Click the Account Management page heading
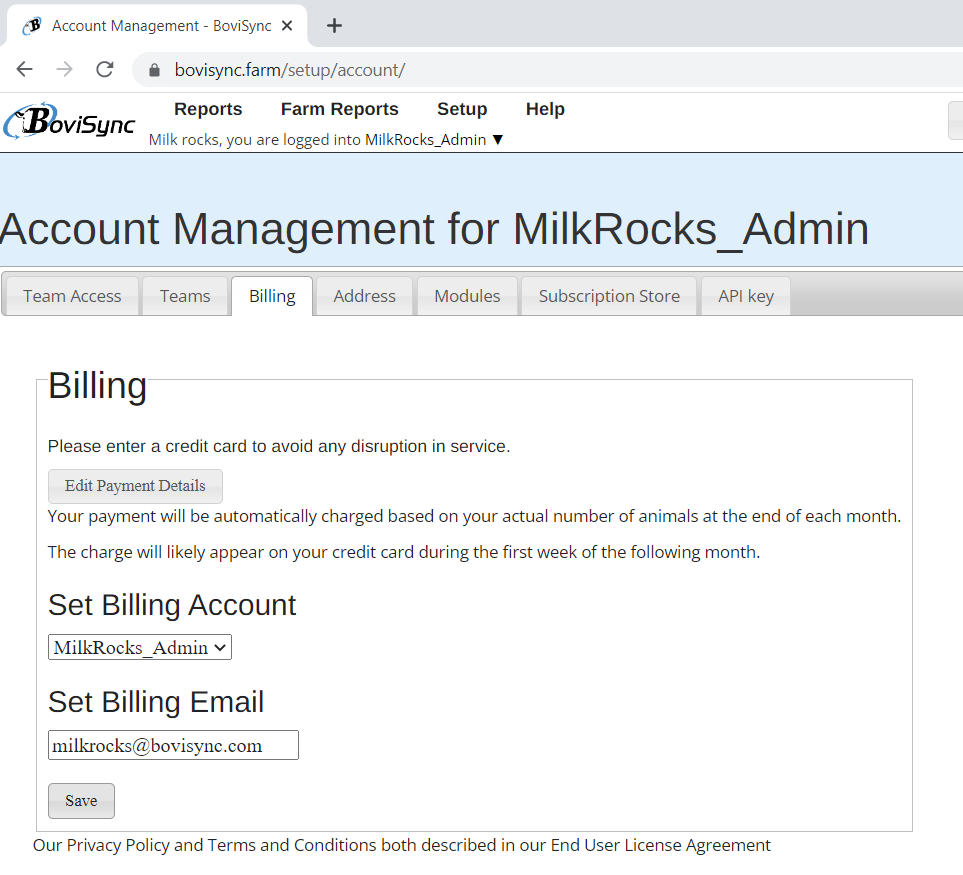The image size is (963, 875). tap(434, 229)
